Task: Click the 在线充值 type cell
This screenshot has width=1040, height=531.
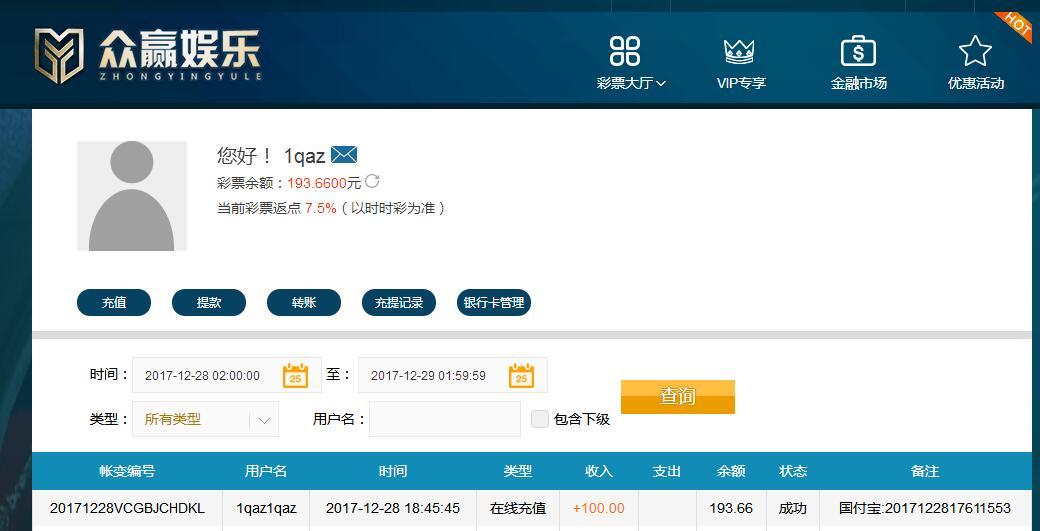Action: [x=518, y=508]
